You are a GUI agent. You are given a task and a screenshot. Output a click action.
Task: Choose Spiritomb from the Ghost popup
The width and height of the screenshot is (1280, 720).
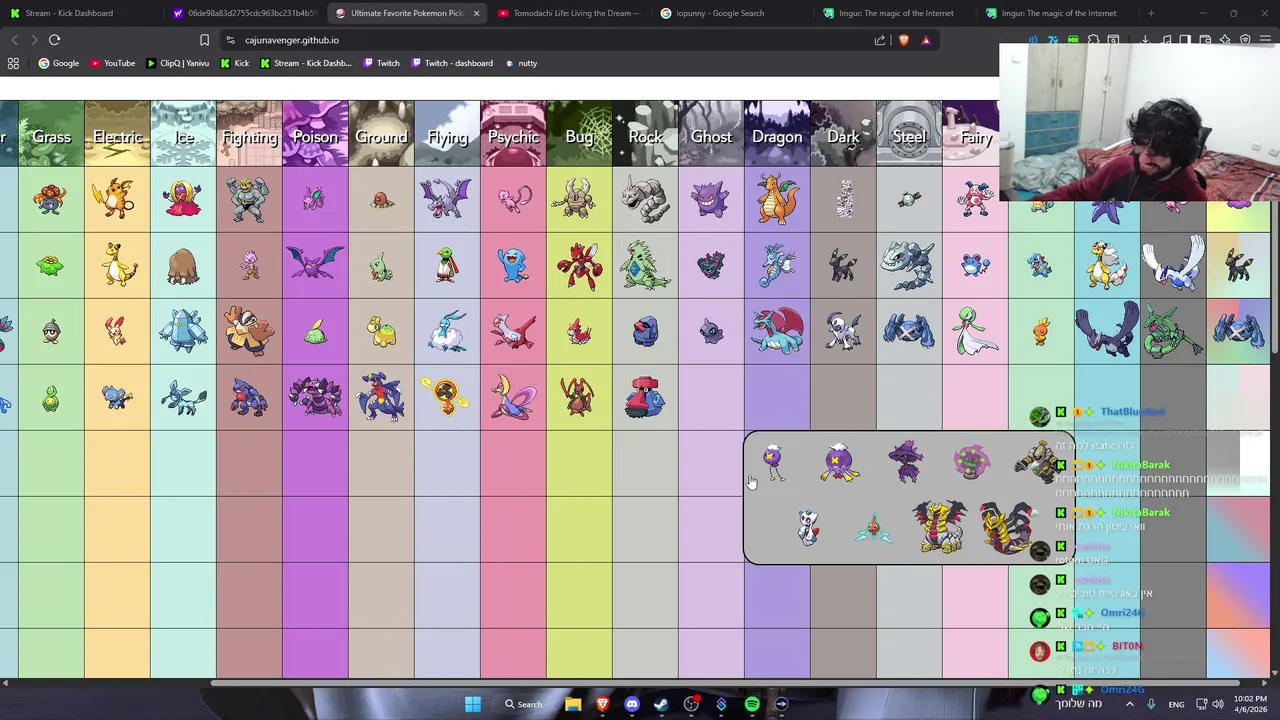972,462
